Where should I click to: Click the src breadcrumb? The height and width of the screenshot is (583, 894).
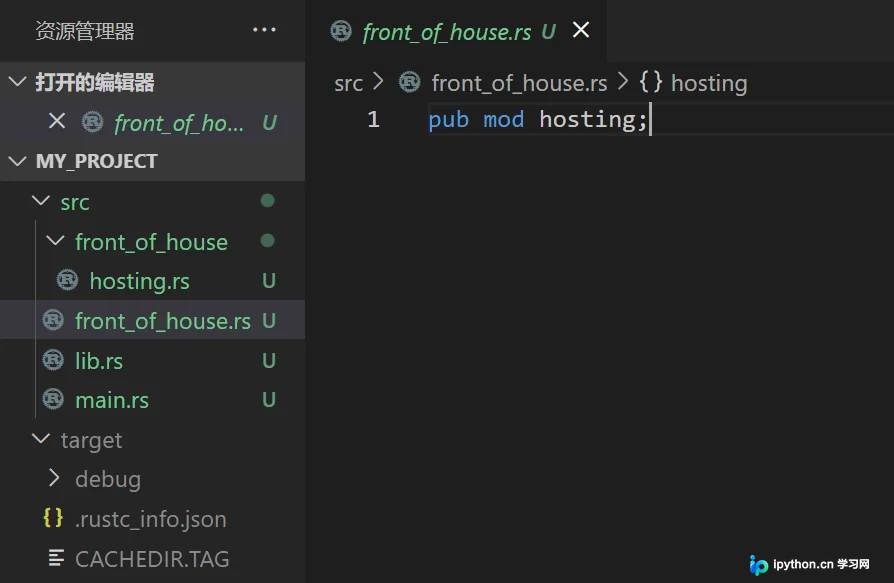click(x=348, y=84)
